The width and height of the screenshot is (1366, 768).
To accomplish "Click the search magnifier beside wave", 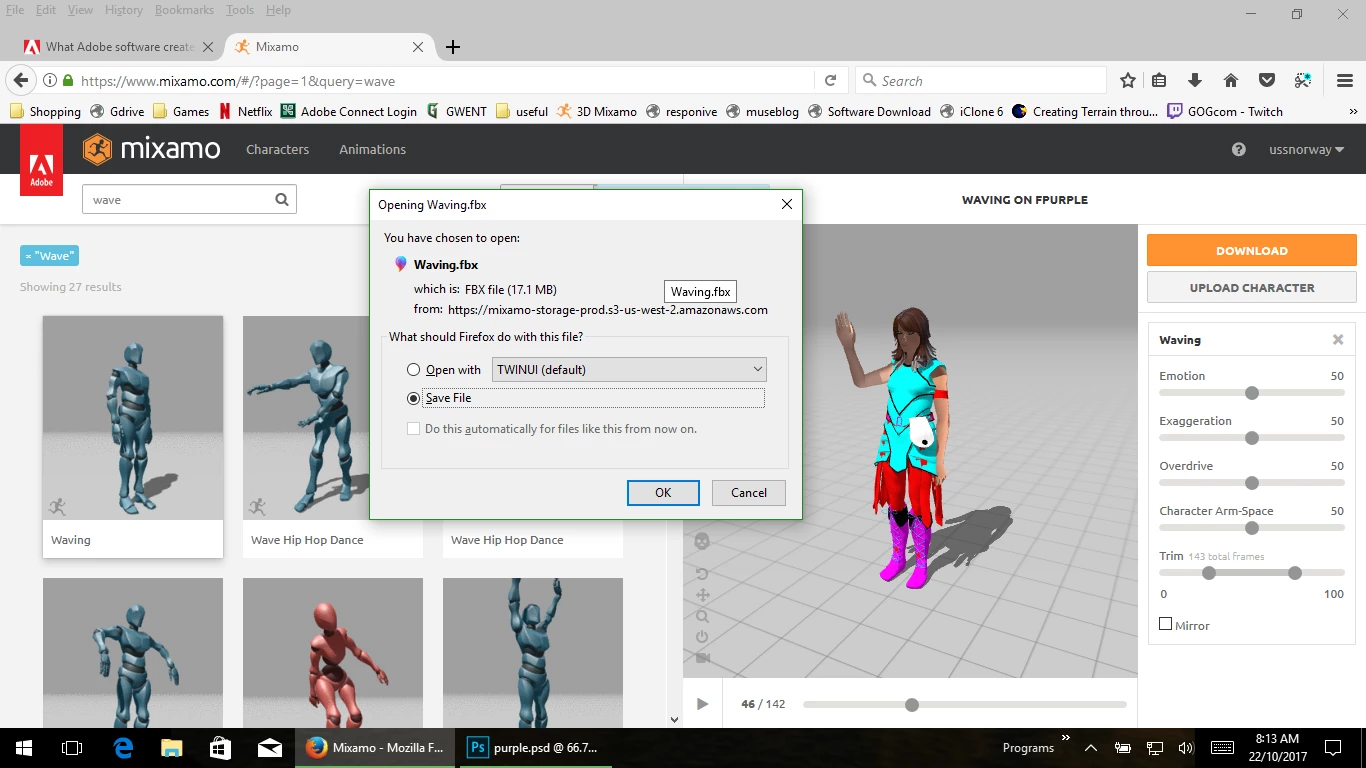I will 282,199.
